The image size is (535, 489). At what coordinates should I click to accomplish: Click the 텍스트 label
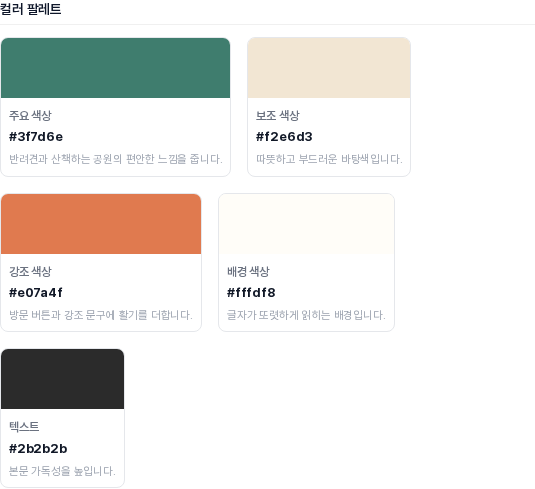(x=24, y=427)
